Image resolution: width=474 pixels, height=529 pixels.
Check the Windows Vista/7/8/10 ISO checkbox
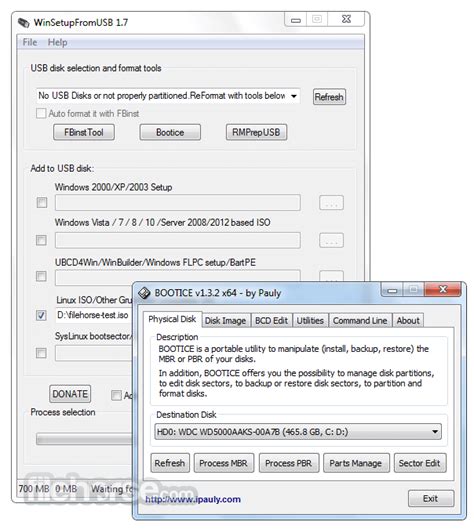tap(41, 240)
